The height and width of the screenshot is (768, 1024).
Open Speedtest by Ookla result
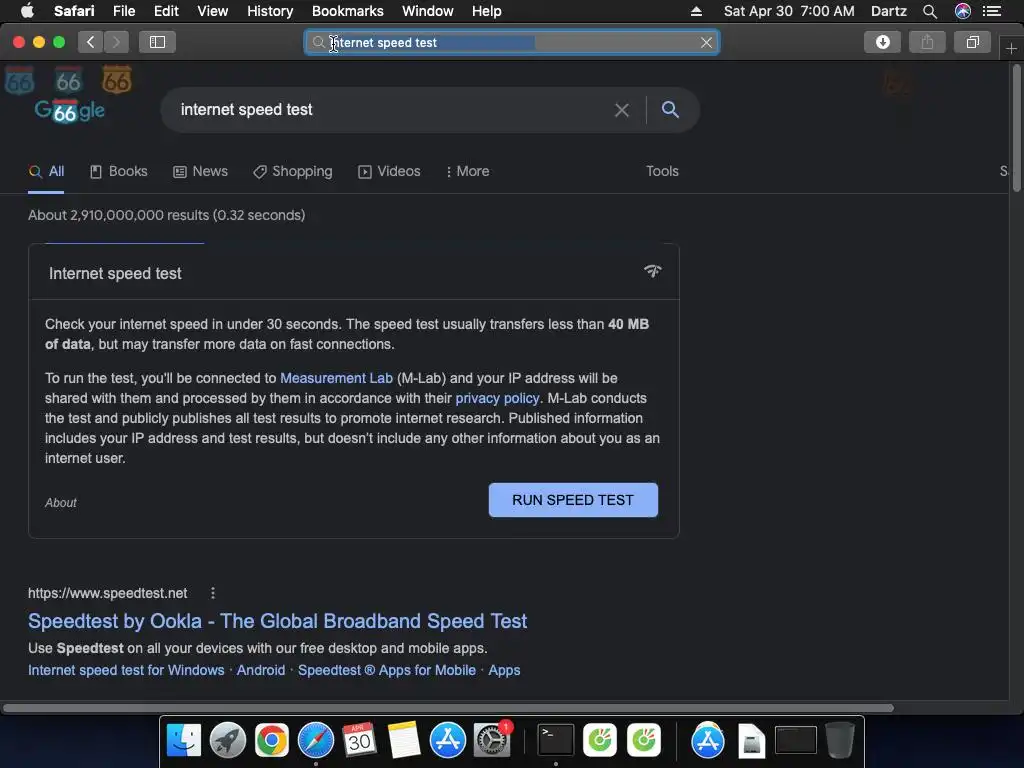coord(278,621)
